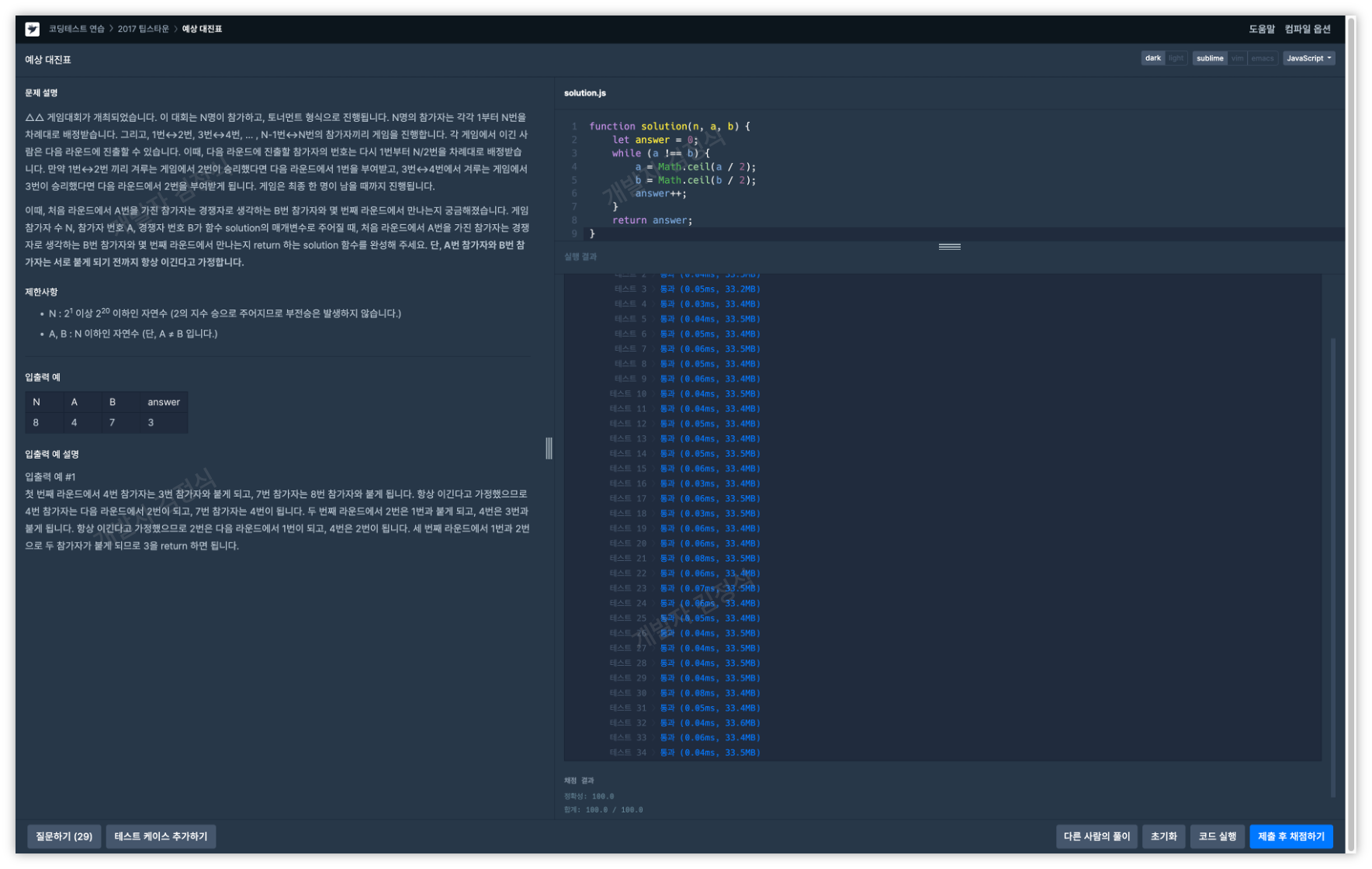
Task: Open the JavaScript language dropdown
Action: [x=1308, y=58]
